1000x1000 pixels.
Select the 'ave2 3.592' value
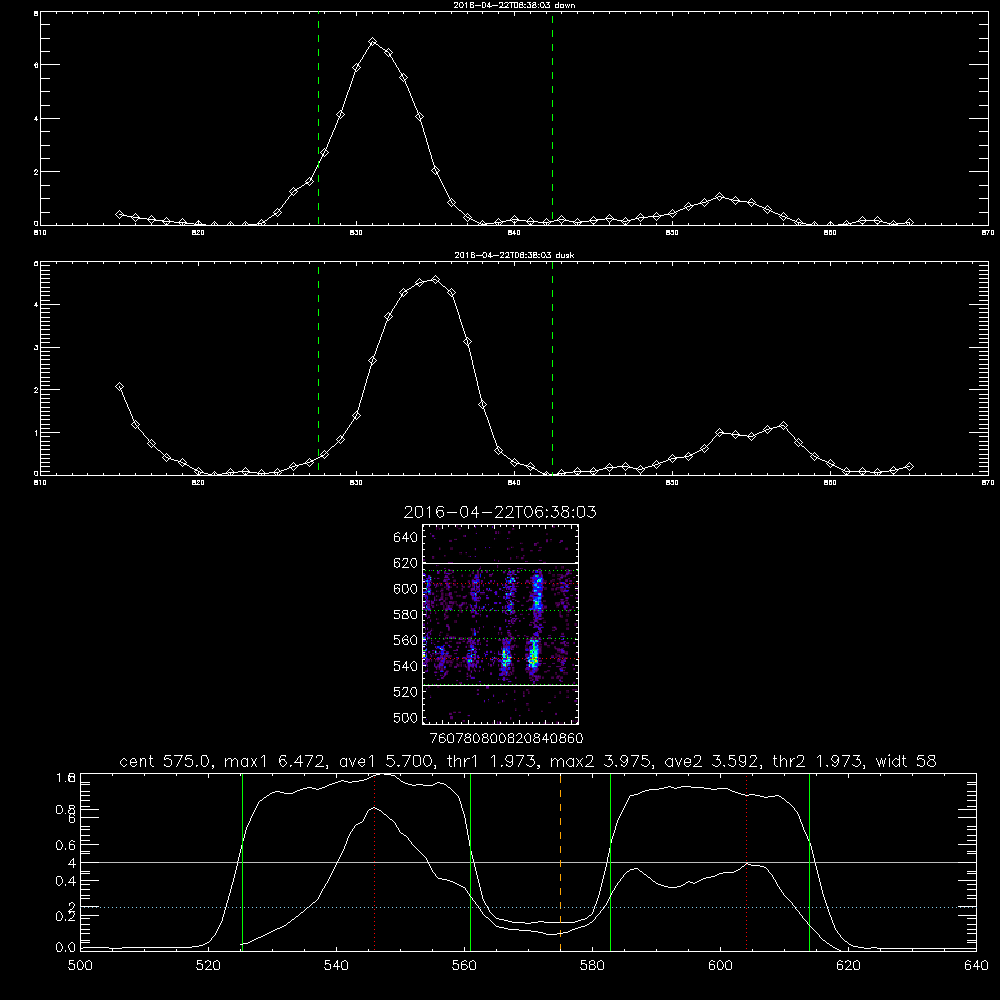713,761
